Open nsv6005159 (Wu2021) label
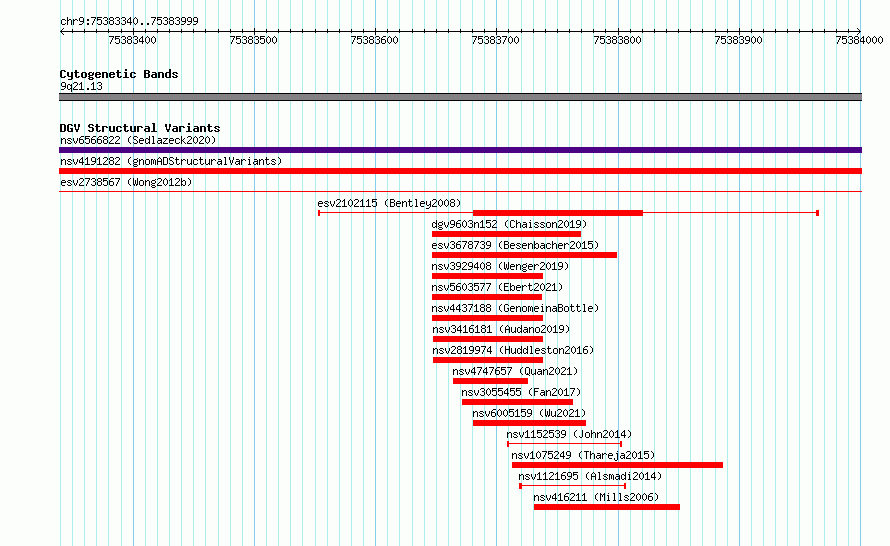Viewport: 890px width, 546px height. pyautogui.click(x=529, y=413)
